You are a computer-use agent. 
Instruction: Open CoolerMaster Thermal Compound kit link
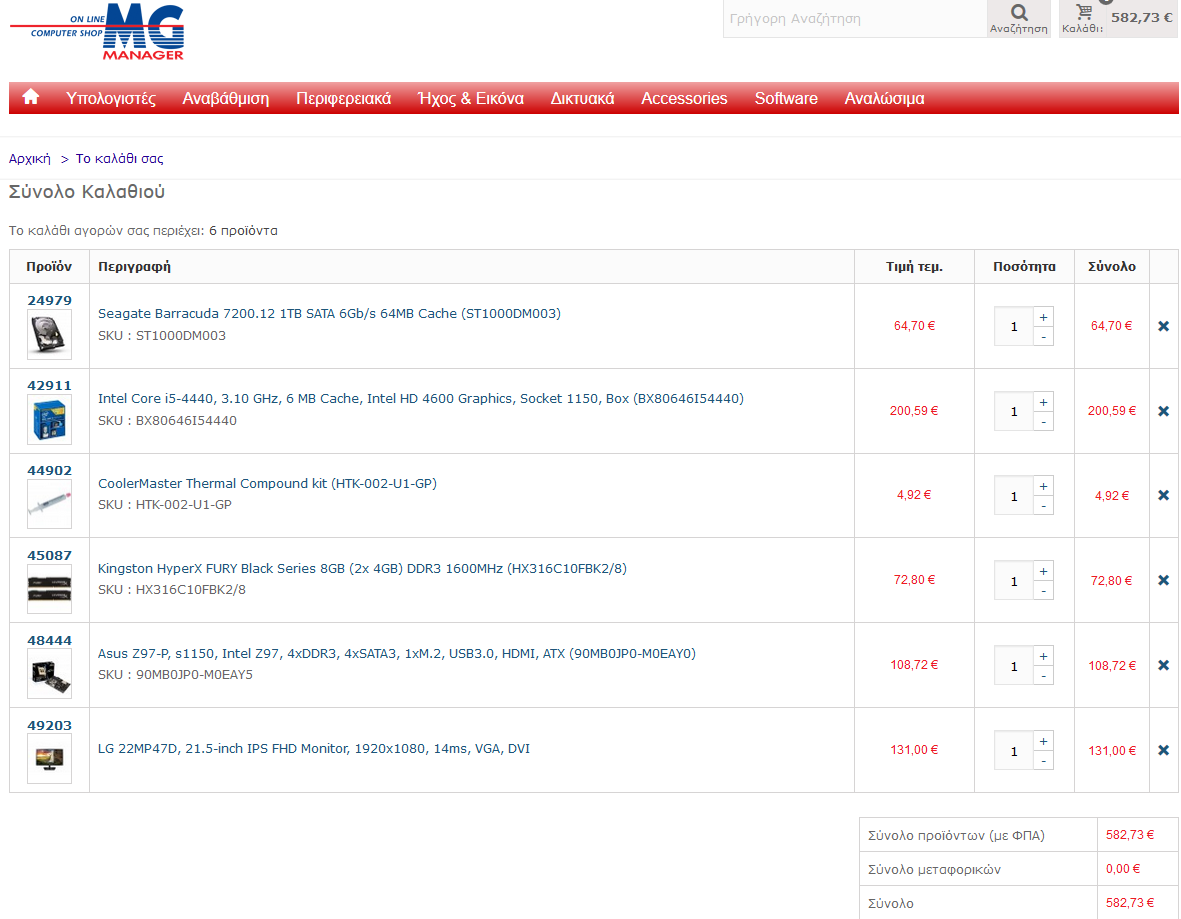coord(267,484)
